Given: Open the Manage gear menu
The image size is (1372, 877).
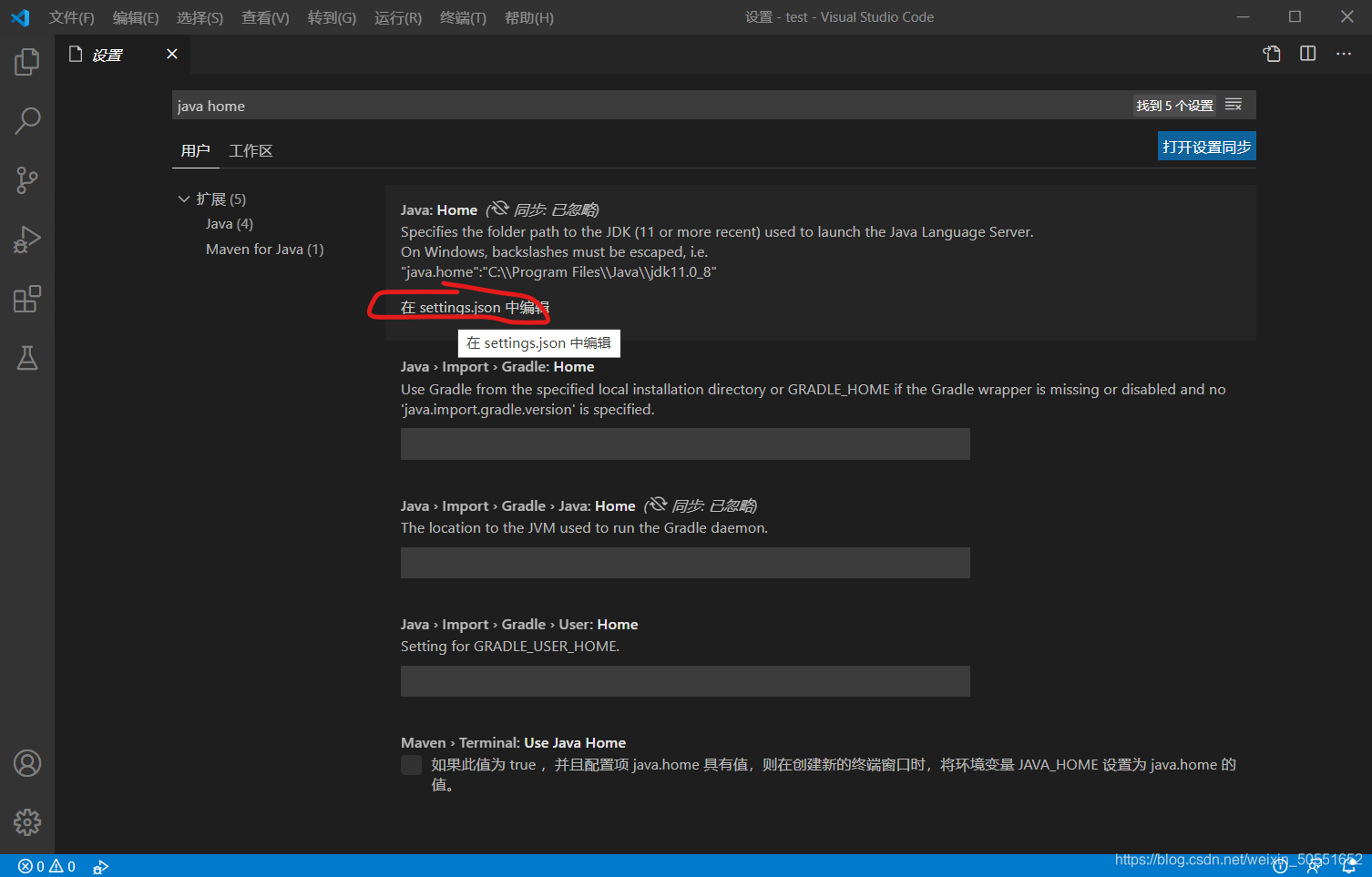Looking at the screenshot, I should coord(27,822).
